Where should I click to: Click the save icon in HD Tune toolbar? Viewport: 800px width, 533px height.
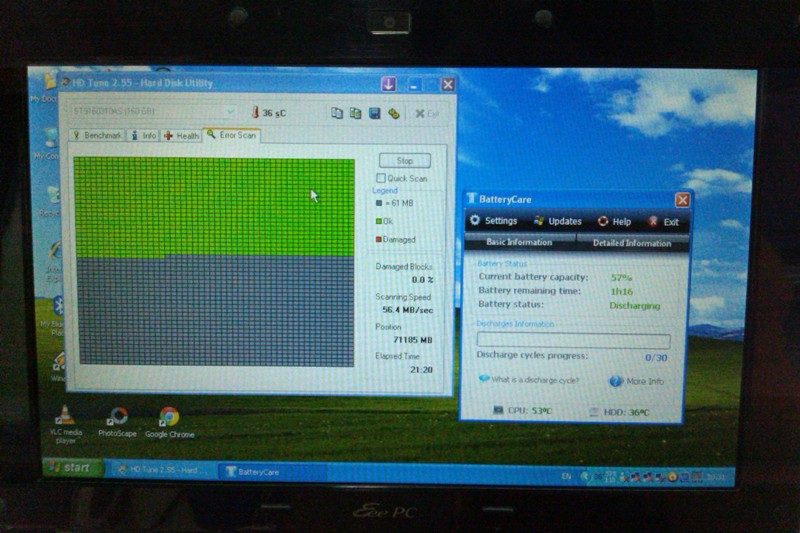point(374,113)
